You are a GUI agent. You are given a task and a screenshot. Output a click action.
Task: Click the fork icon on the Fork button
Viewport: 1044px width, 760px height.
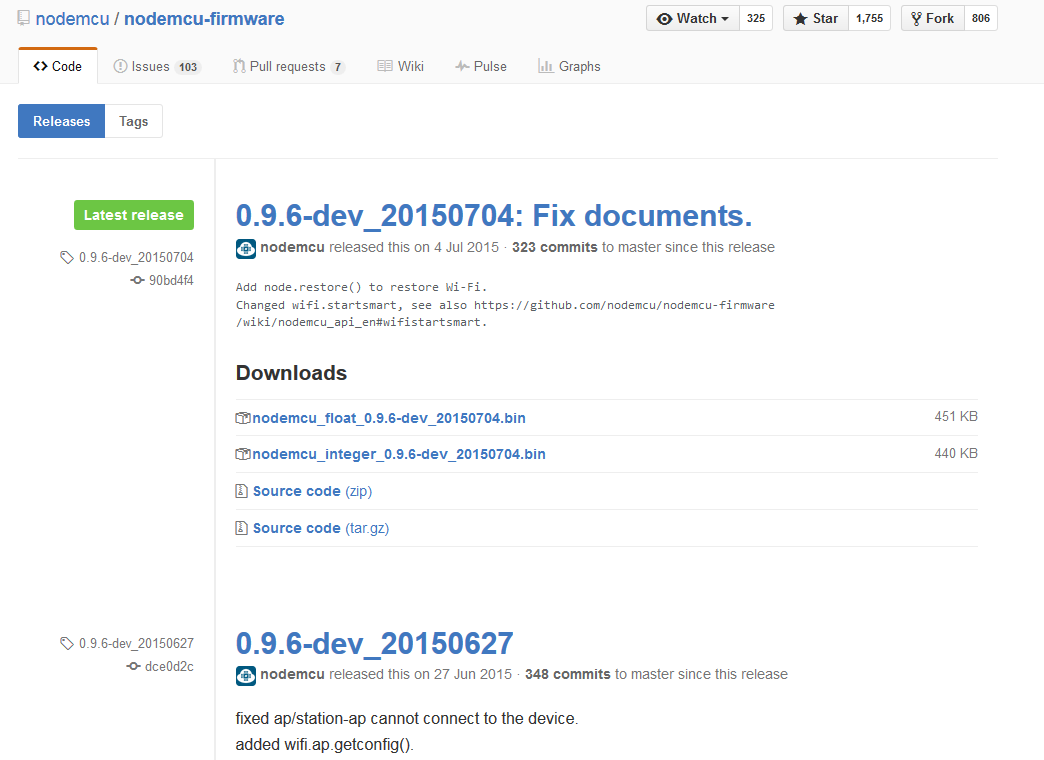point(917,19)
